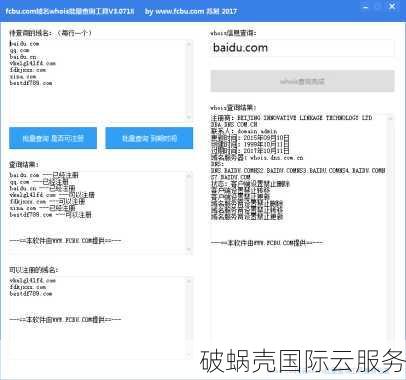This screenshot has width=406, height=380.
Task: Close the whois tool window
Action: (392, 7)
